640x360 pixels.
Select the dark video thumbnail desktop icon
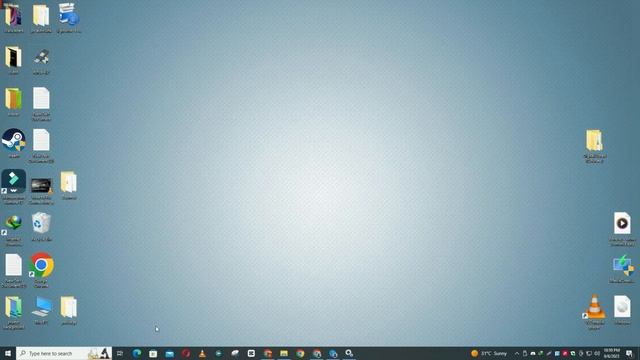pos(41,191)
